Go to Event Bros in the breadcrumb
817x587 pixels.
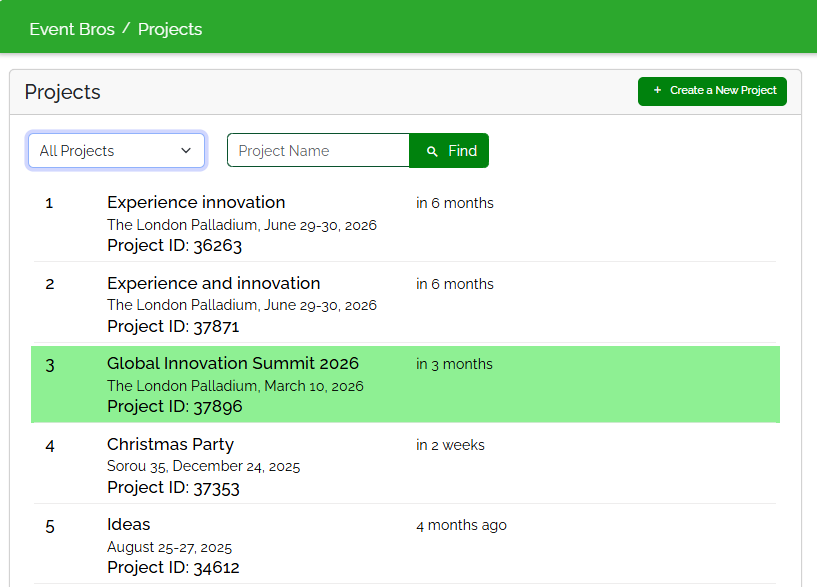pos(72,29)
